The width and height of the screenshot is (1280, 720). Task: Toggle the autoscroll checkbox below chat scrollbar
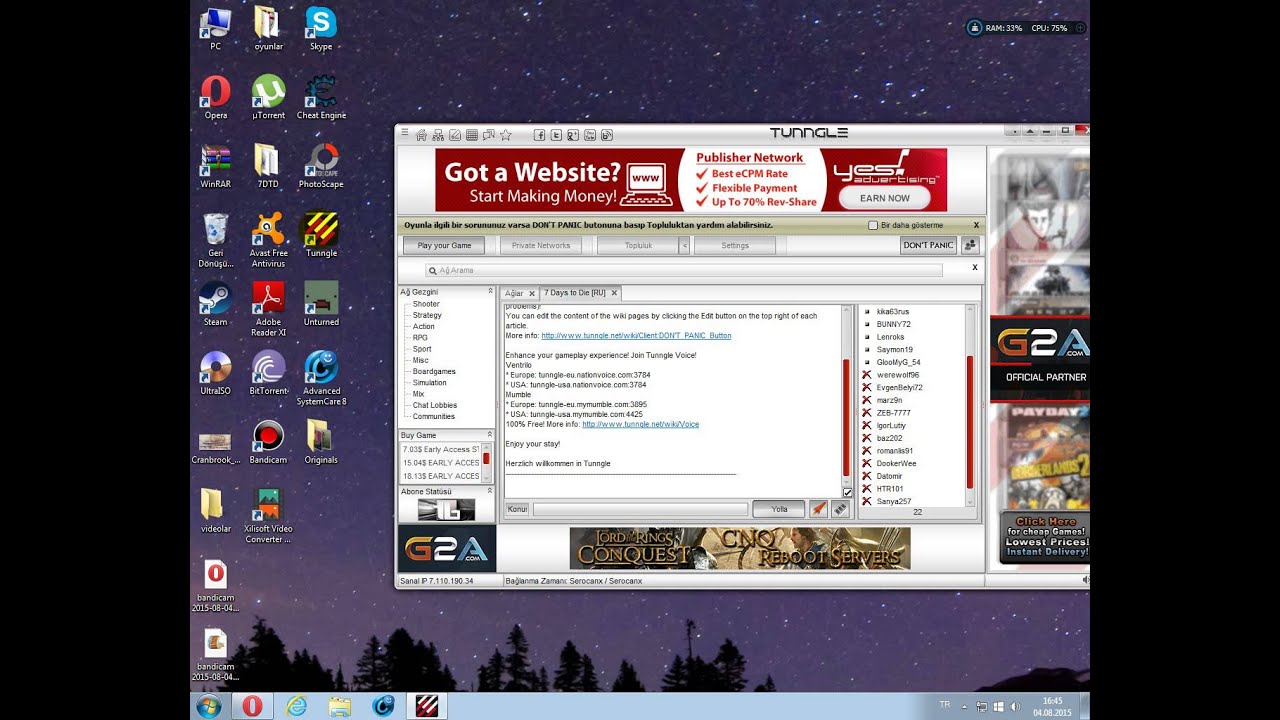pos(848,492)
